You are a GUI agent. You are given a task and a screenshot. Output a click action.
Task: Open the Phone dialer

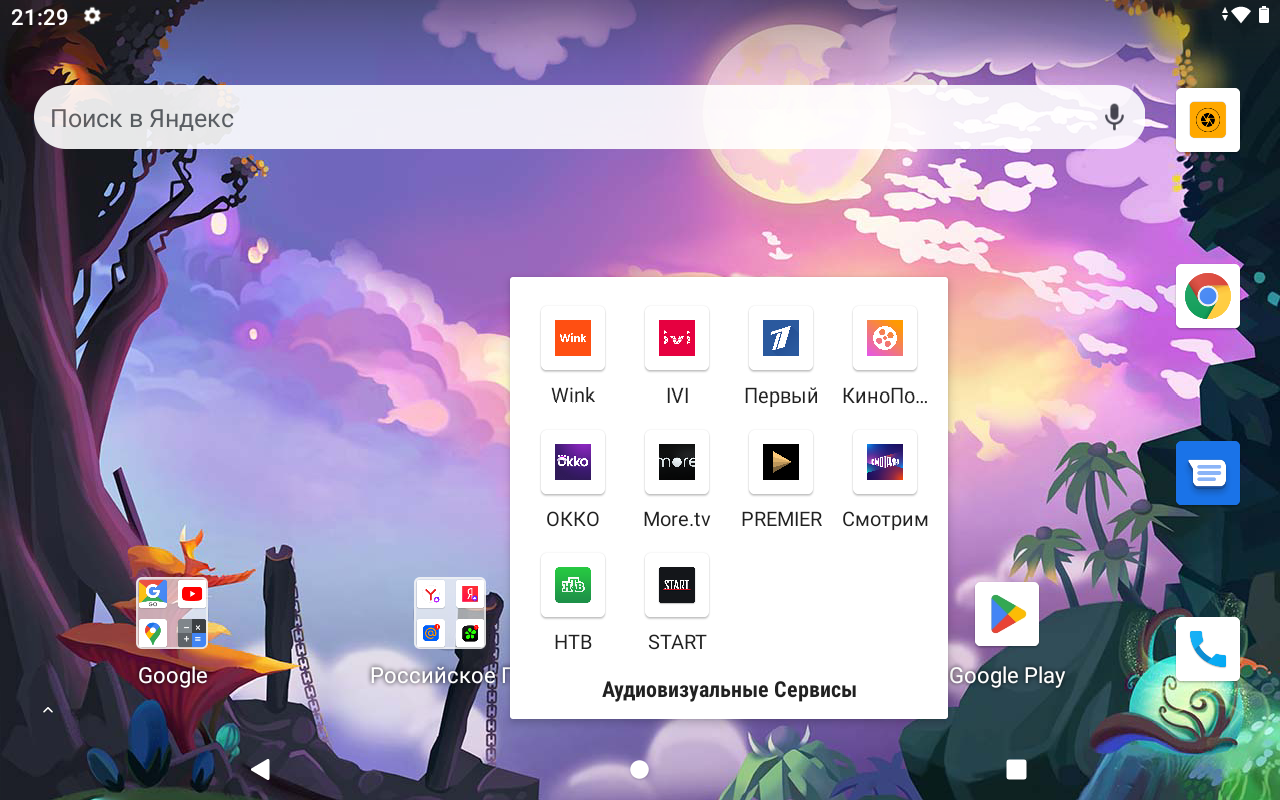(1208, 649)
